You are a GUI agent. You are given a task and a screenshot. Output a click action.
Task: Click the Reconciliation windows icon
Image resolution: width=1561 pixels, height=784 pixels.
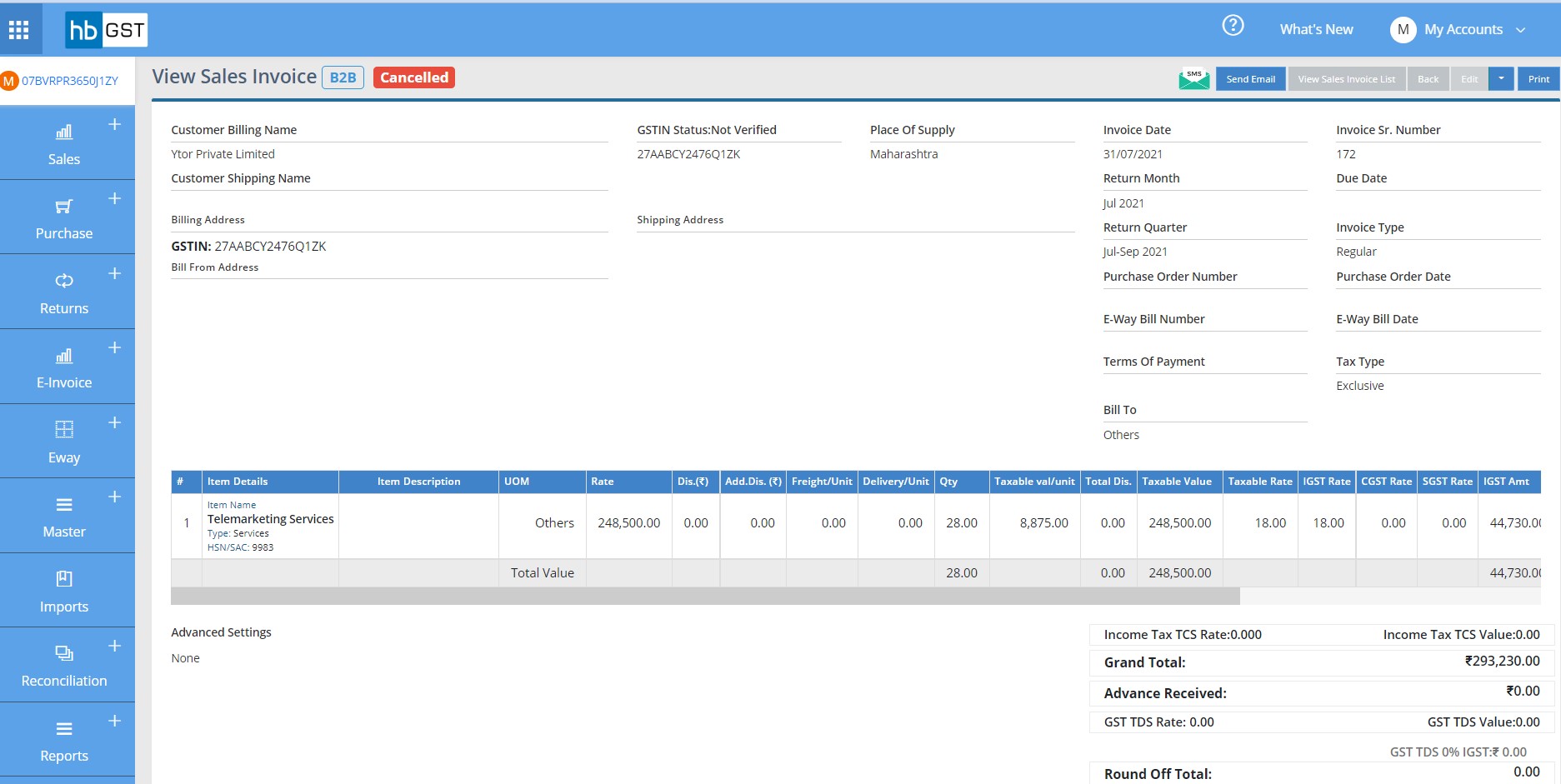click(64, 653)
